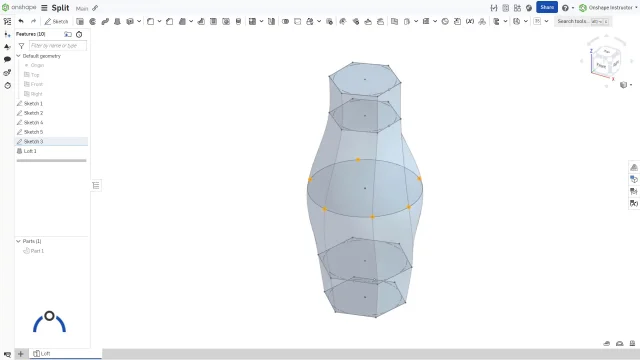Redo the last undone action
This screenshot has height=360, width=640.
[x=33, y=21]
